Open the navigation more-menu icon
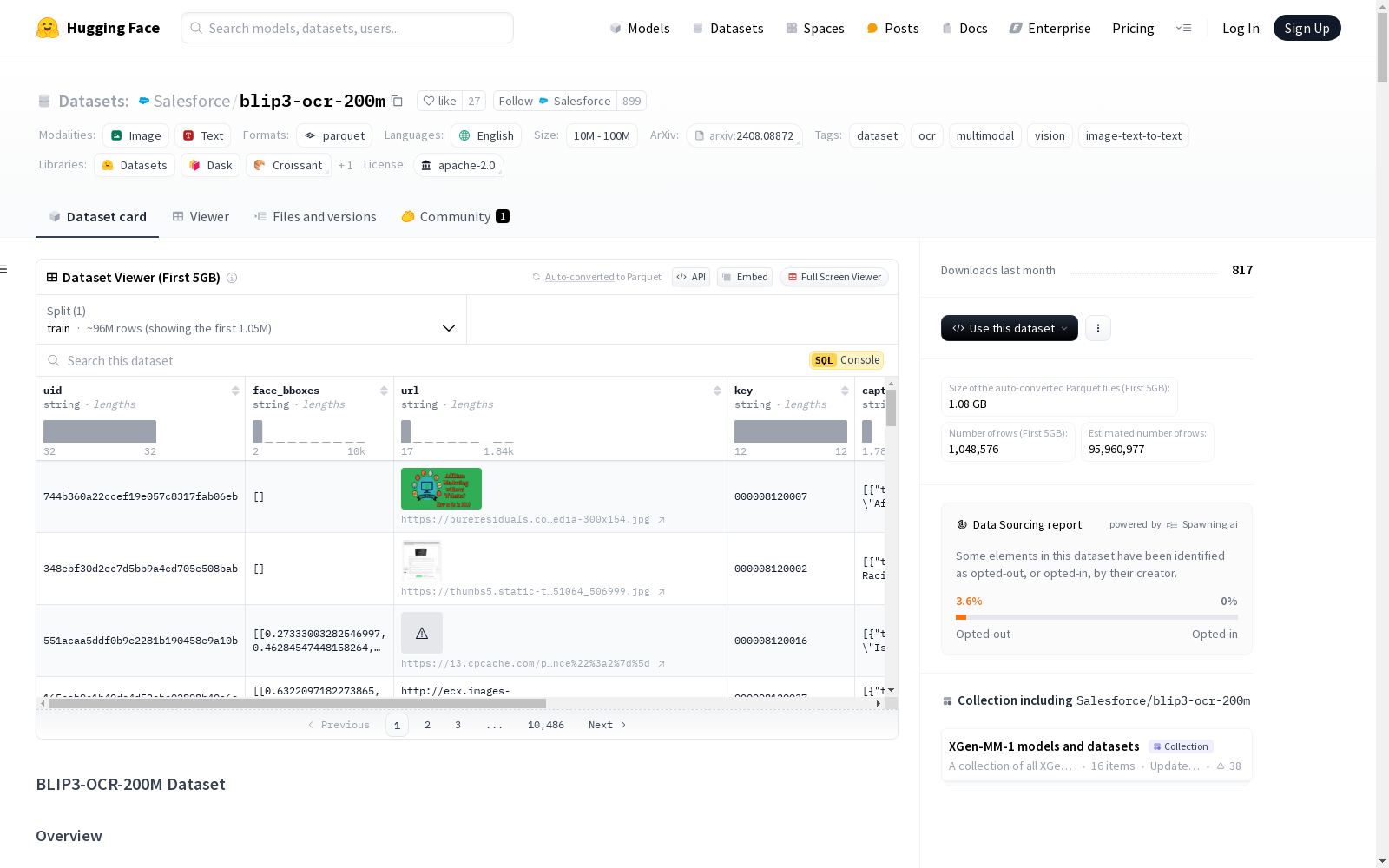Screen dimensions: 1389x868 point(1183,28)
